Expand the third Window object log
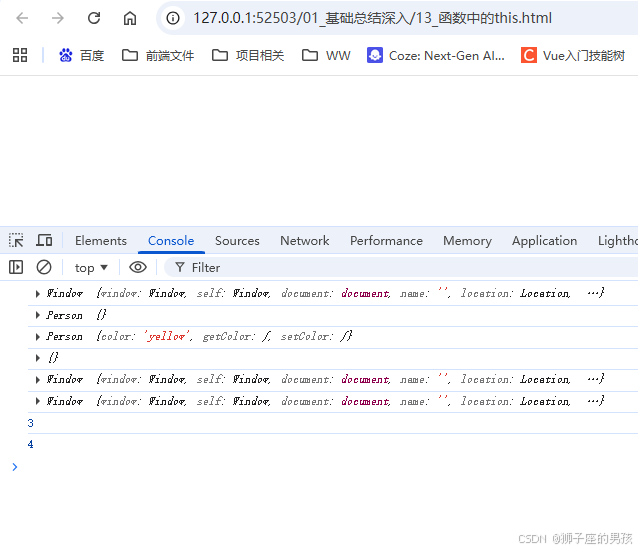This screenshot has width=638, height=550. click(x=37, y=402)
